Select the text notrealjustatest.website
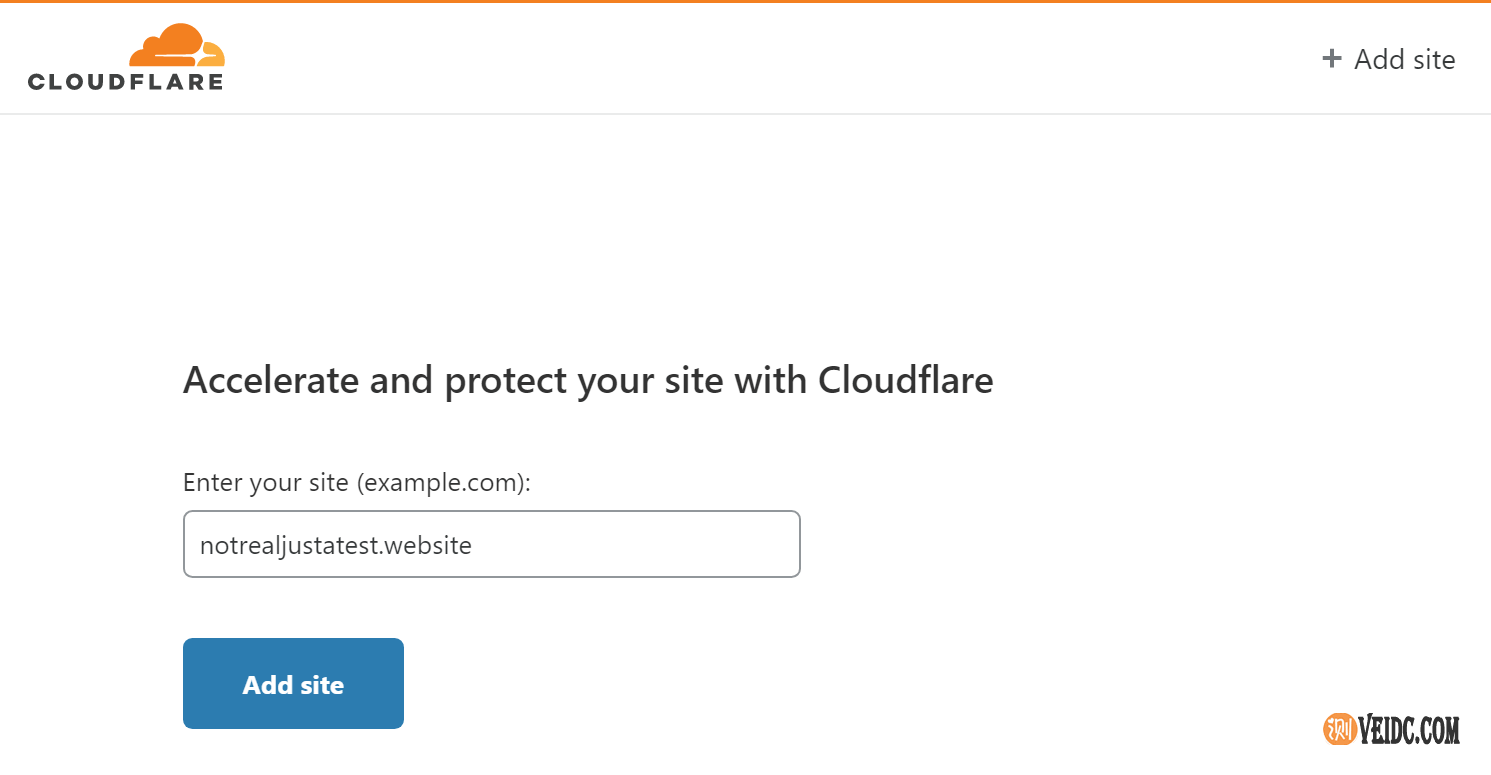 336,545
